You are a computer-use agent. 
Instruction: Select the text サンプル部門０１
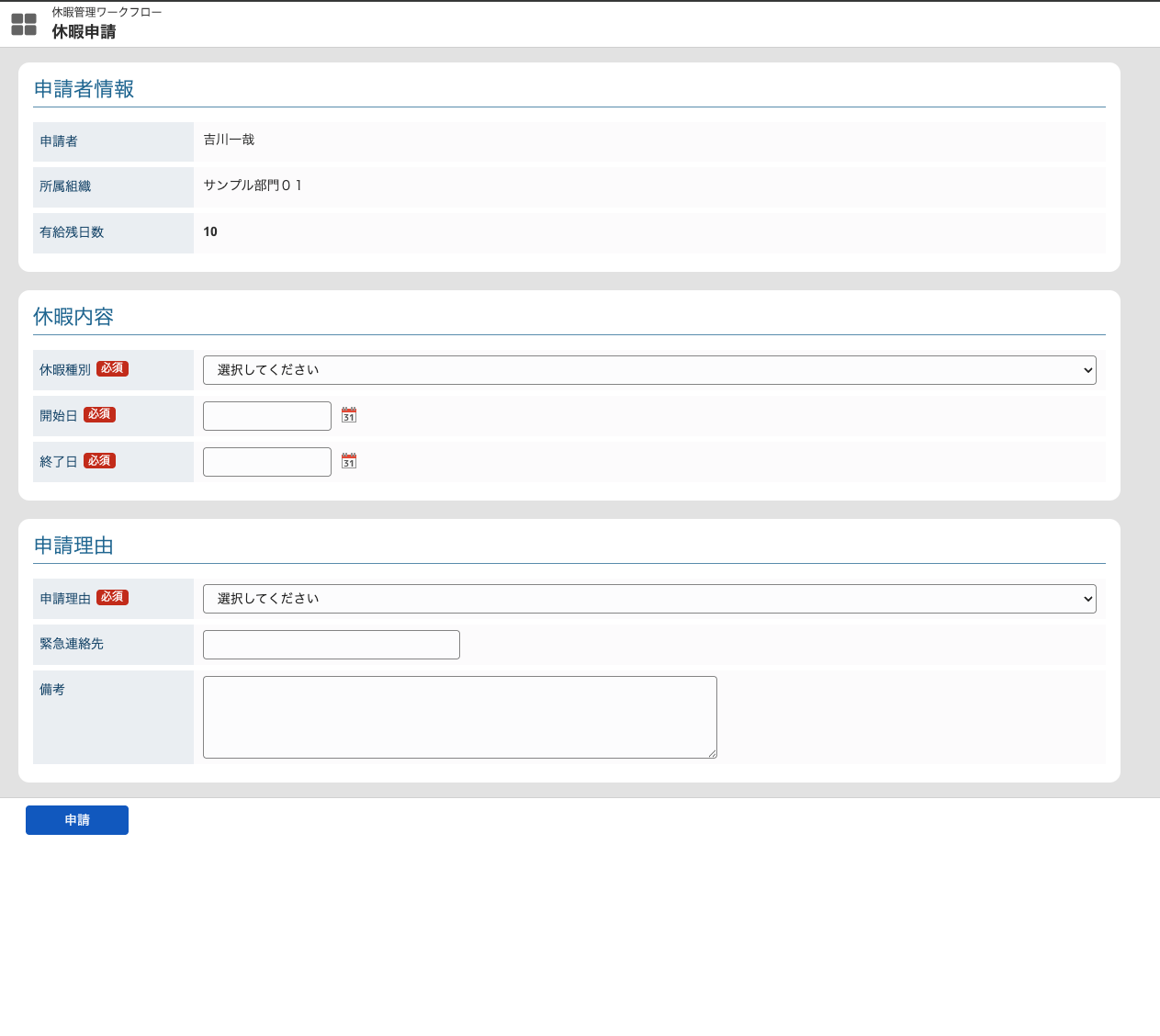(253, 186)
